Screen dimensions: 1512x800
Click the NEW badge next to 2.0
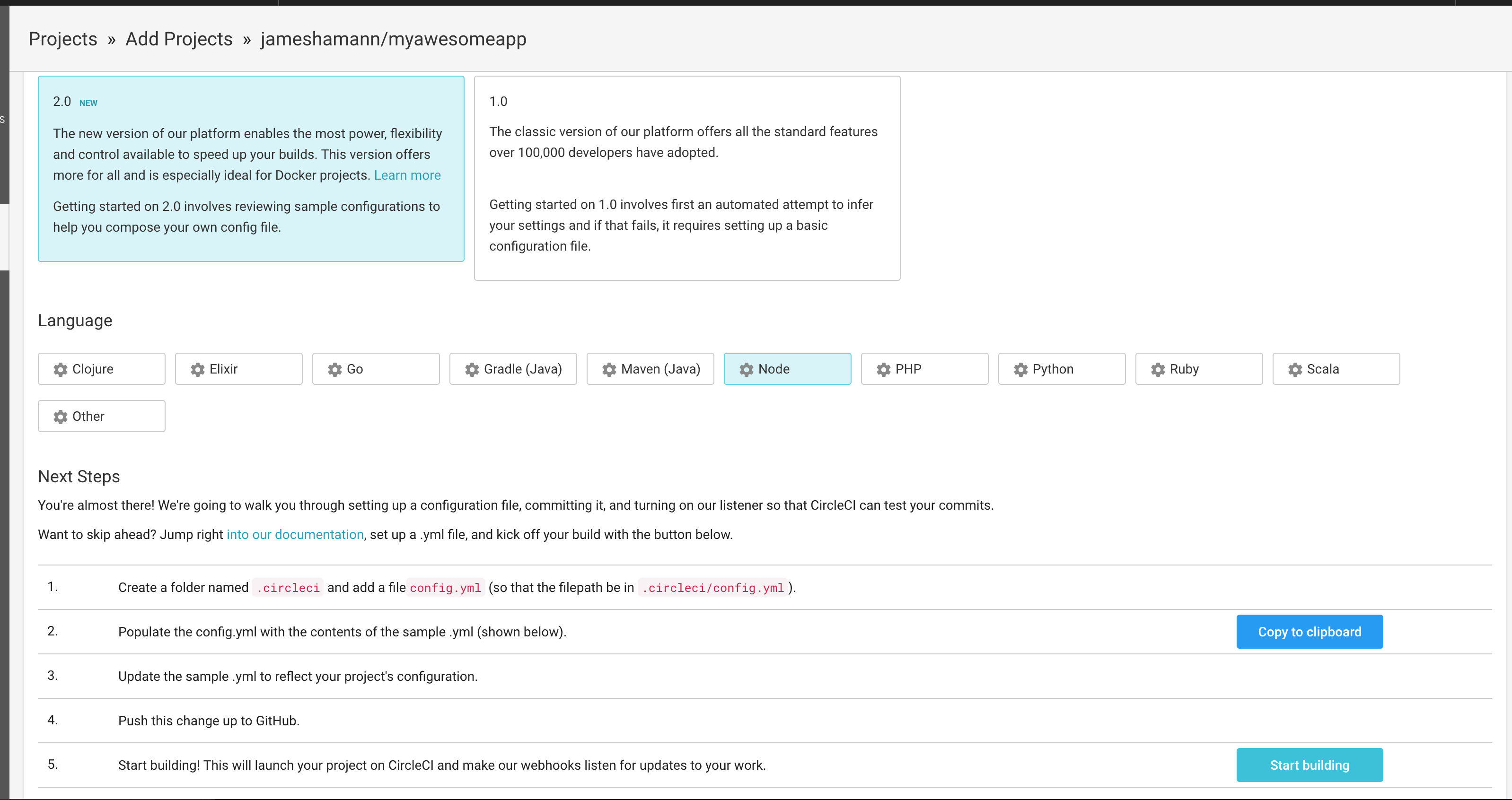click(88, 103)
